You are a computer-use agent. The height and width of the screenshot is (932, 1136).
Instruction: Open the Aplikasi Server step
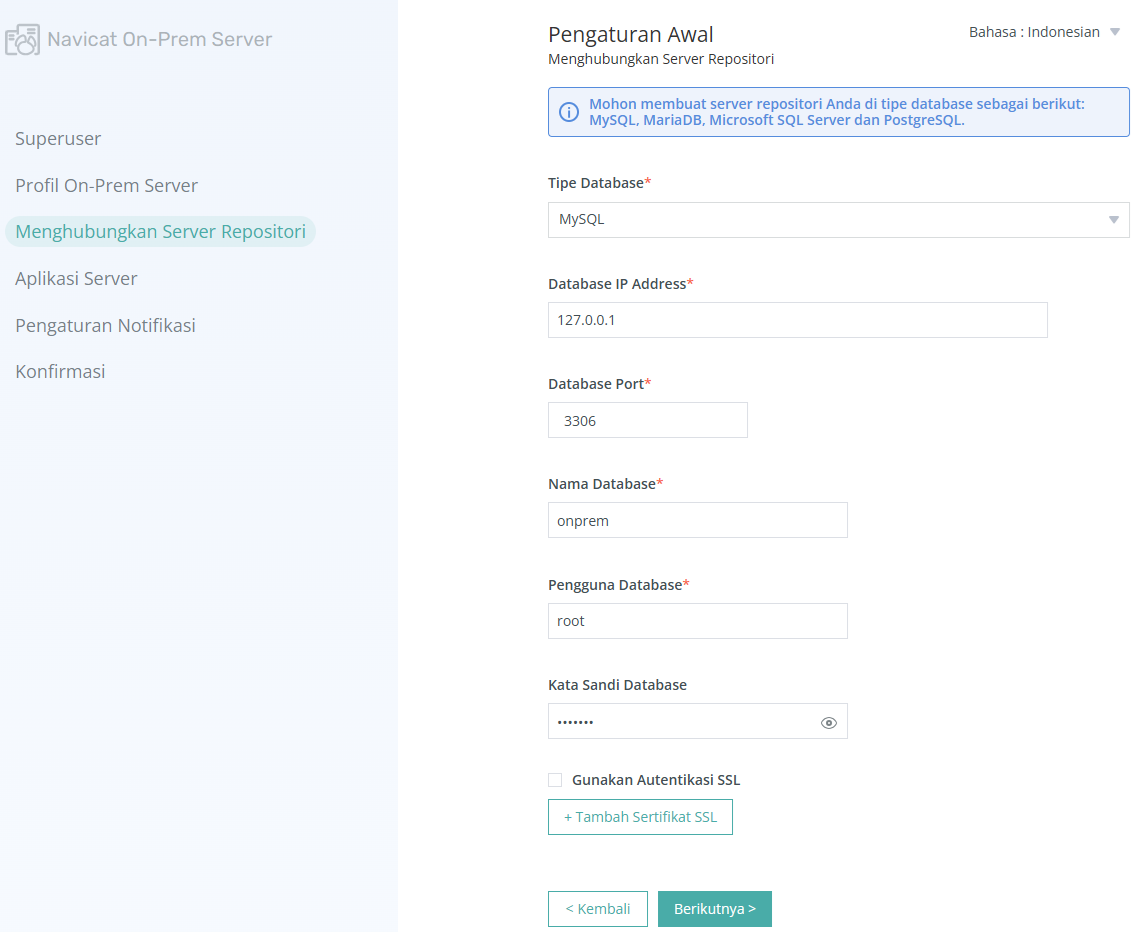(x=76, y=278)
